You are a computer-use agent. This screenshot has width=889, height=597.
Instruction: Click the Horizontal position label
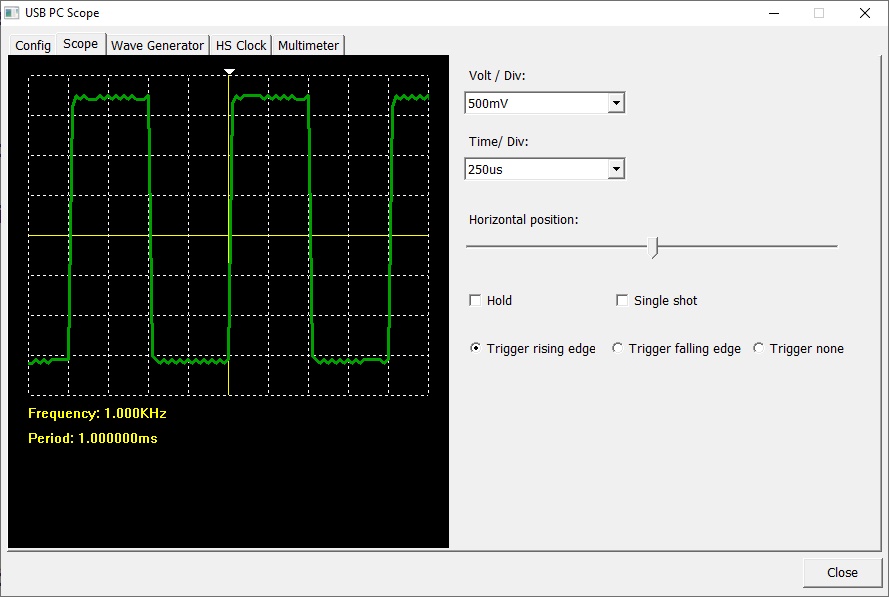pos(523,220)
